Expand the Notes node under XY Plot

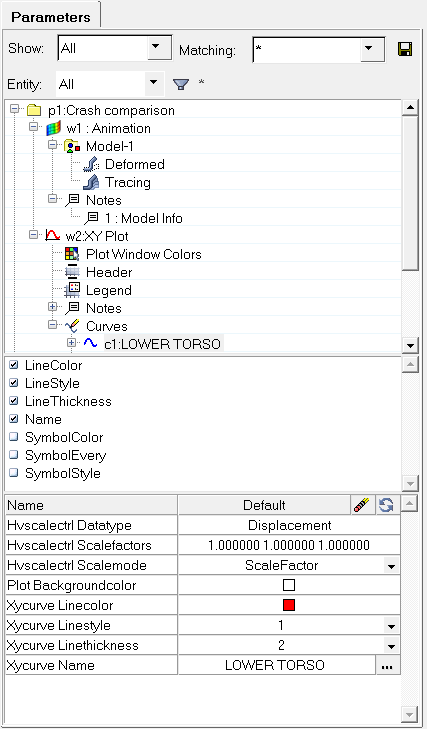[53, 307]
